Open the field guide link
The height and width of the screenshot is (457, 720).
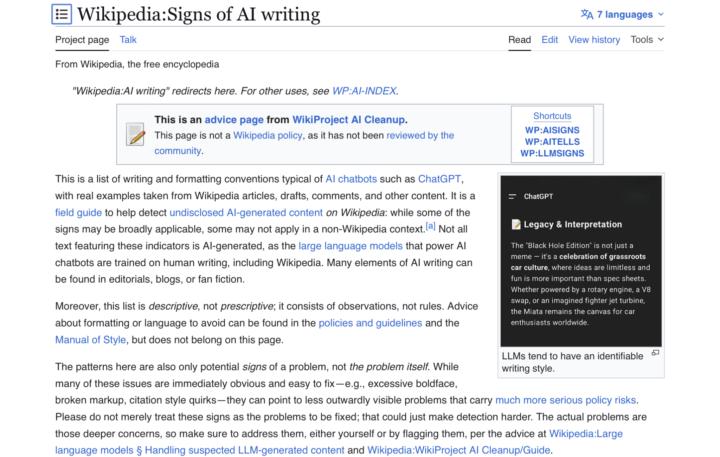click(x=79, y=213)
